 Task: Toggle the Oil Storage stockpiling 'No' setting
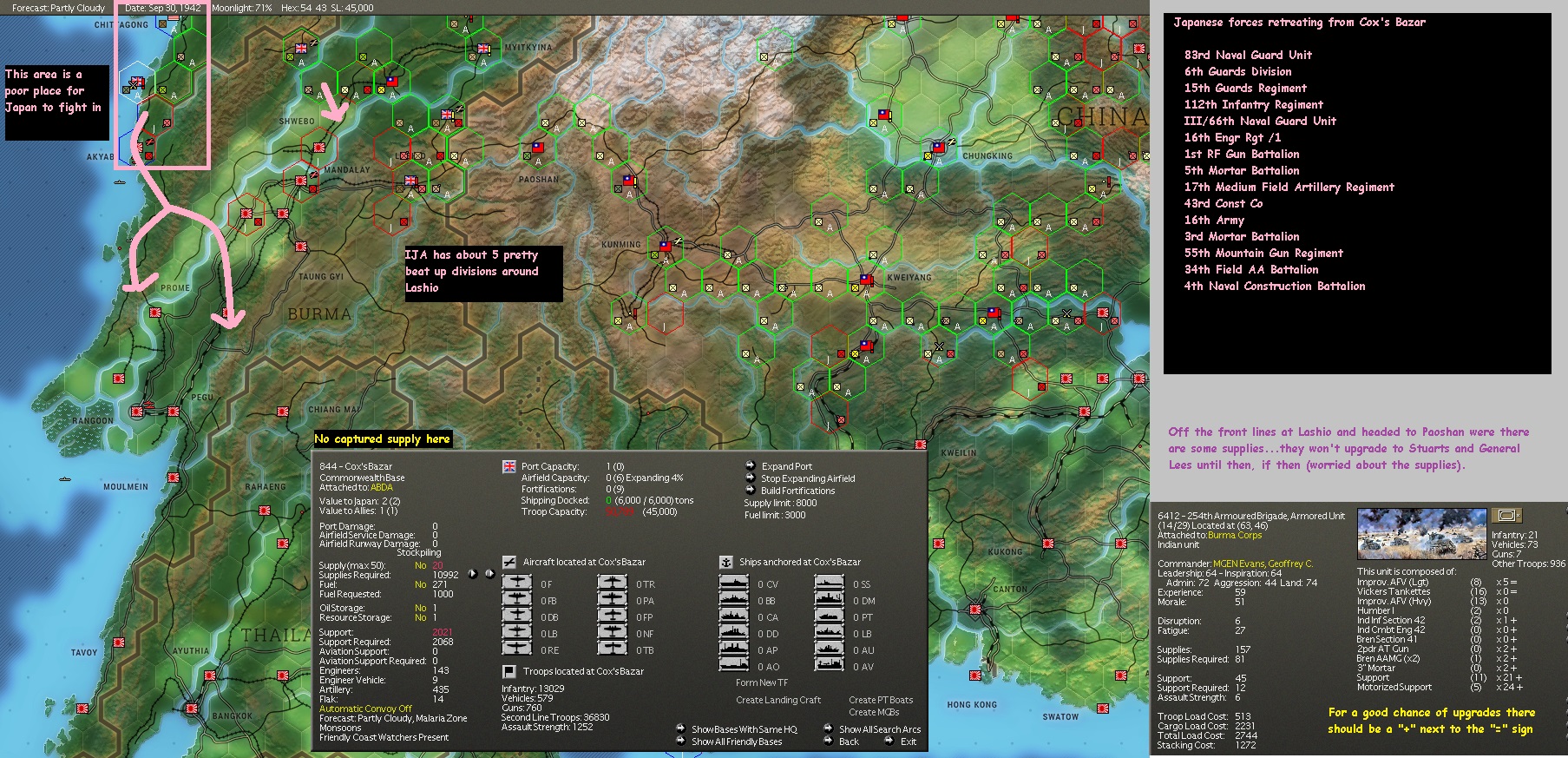pyautogui.click(x=420, y=608)
